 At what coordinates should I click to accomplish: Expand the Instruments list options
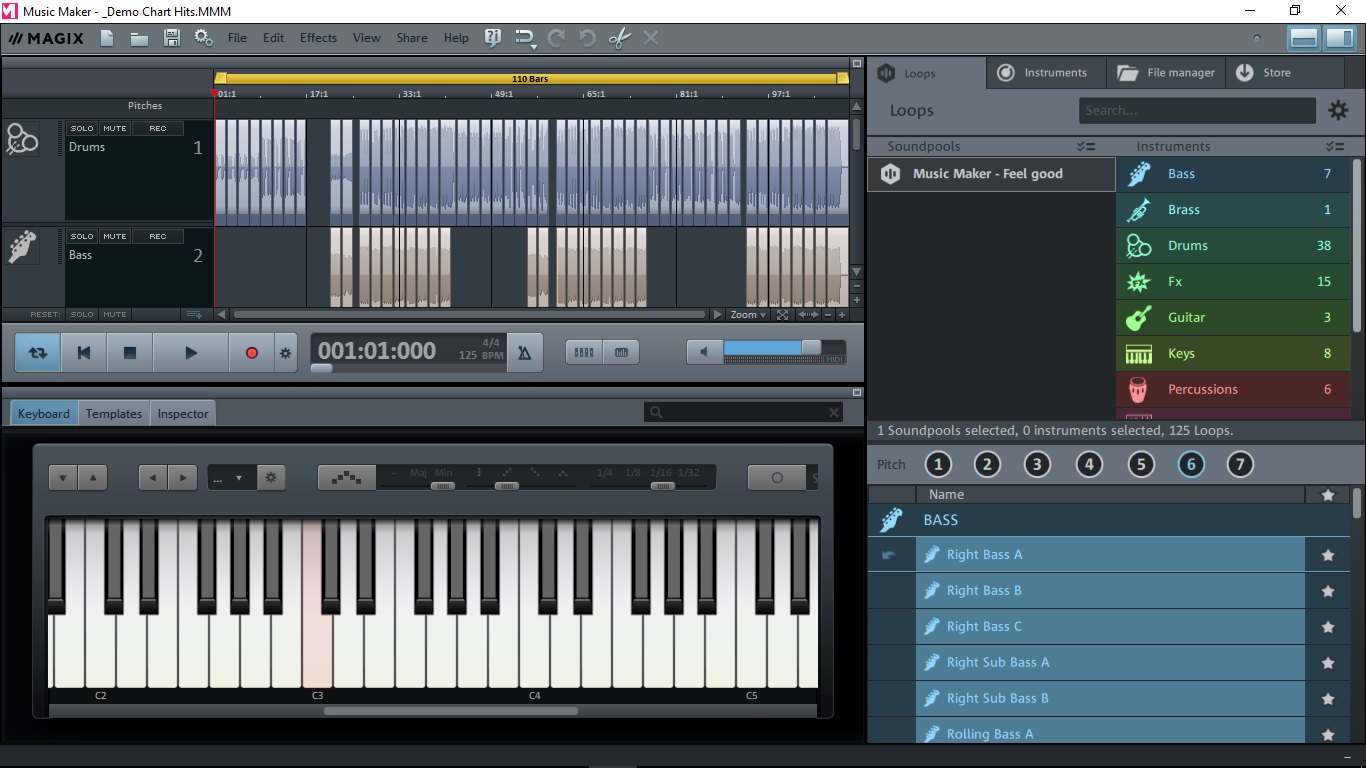pos(1334,146)
